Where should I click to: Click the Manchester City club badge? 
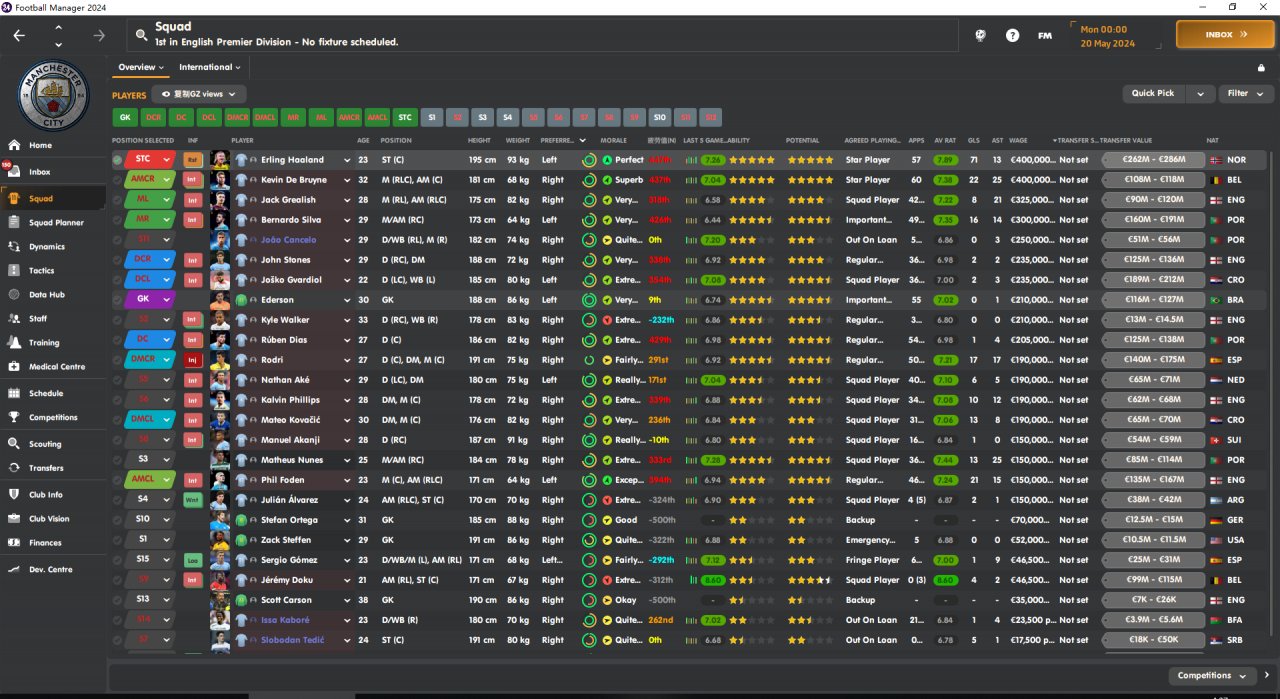pyautogui.click(x=54, y=96)
